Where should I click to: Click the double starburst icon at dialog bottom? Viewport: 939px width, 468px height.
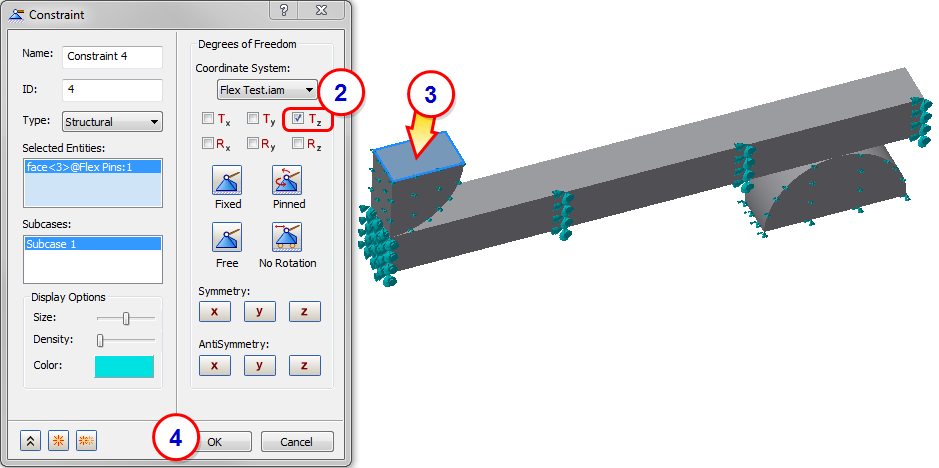click(87, 441)
